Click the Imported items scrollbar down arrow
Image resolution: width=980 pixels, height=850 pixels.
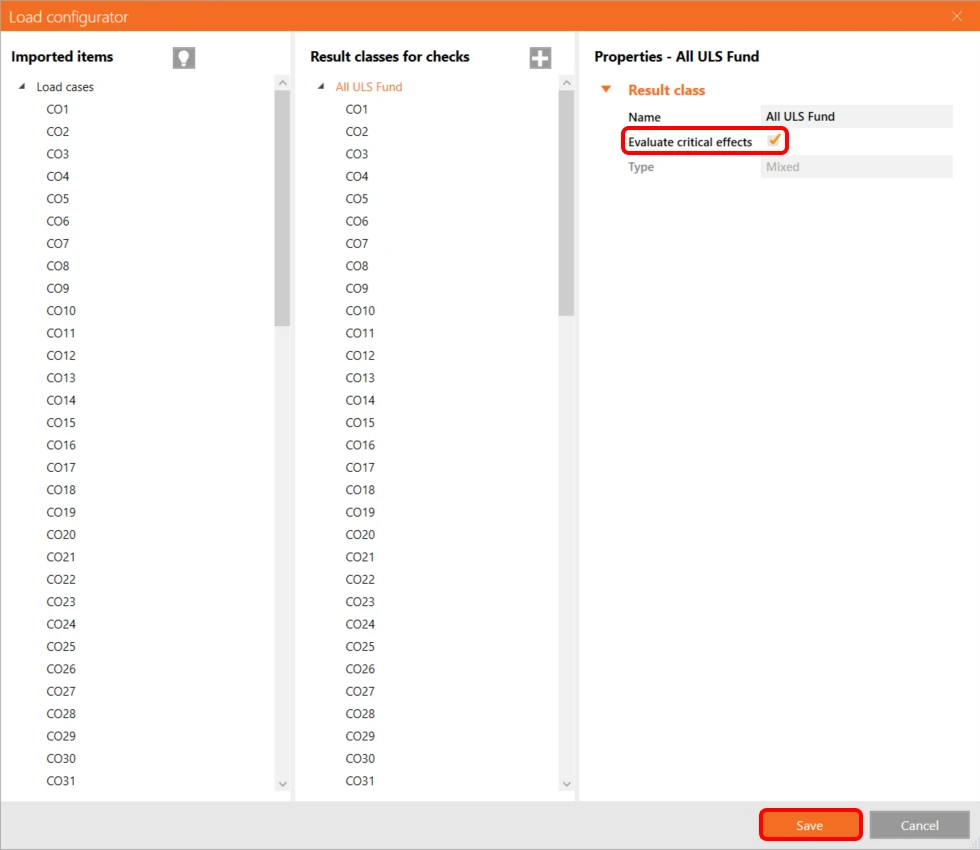pyautogui.click(x=282, y=784)
